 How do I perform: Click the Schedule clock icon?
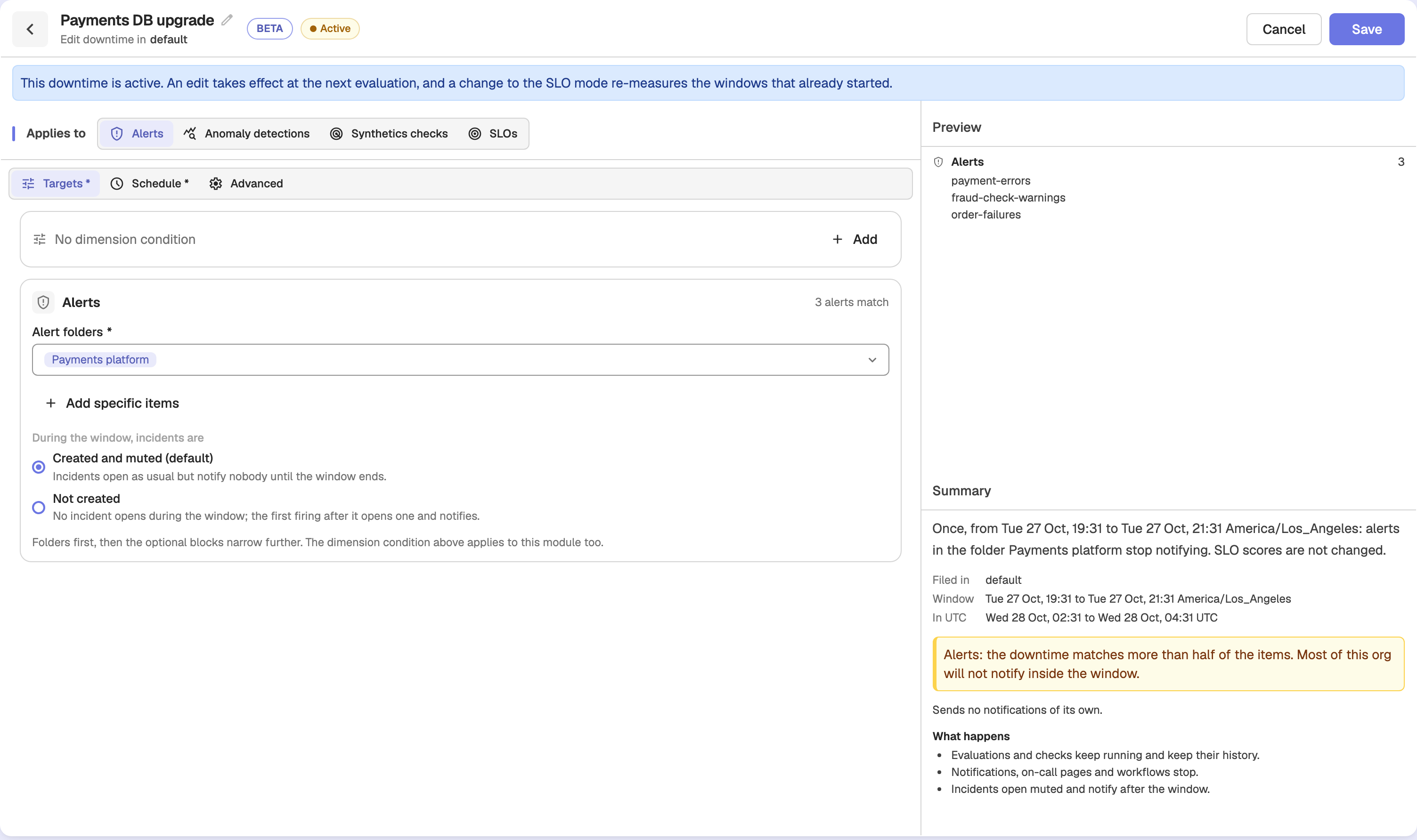[x=117, y=183]
